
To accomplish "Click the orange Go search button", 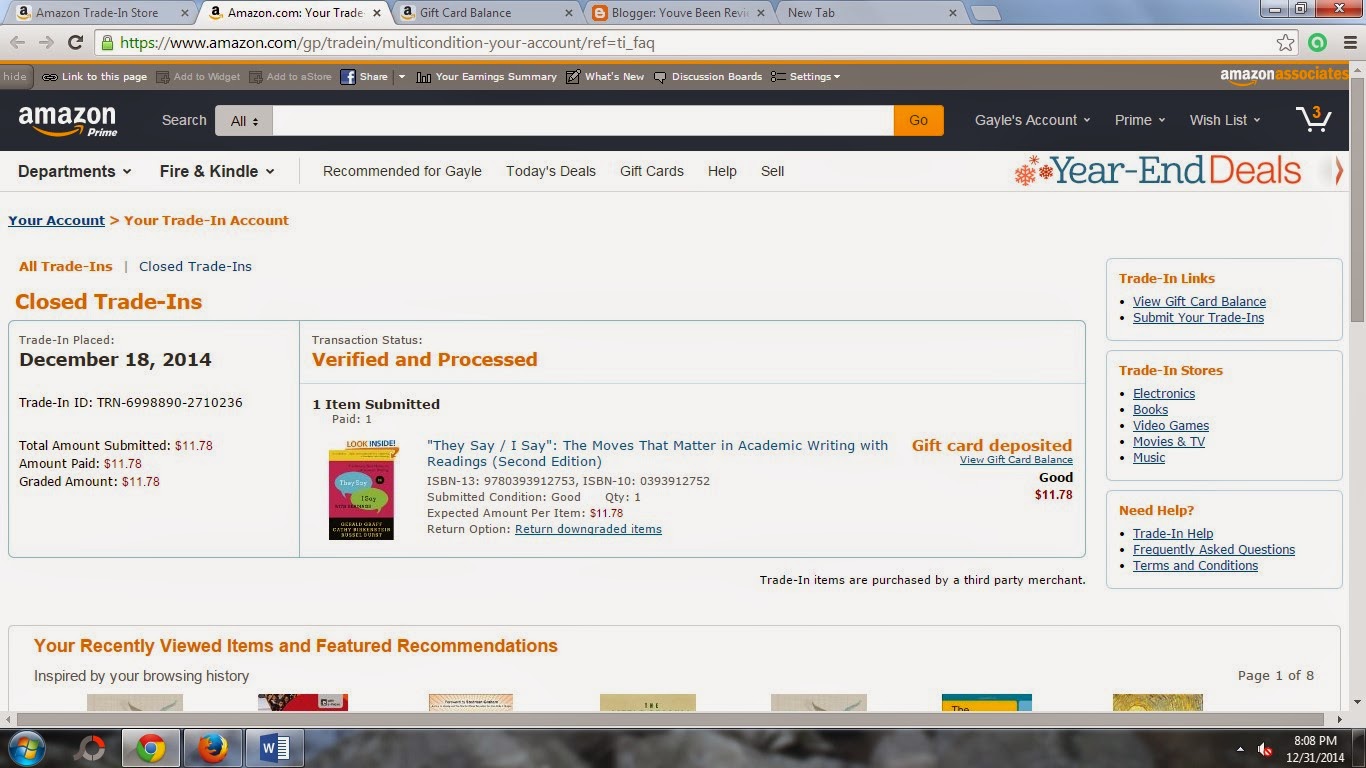I will pyautogui.click(x=919, y=120).
